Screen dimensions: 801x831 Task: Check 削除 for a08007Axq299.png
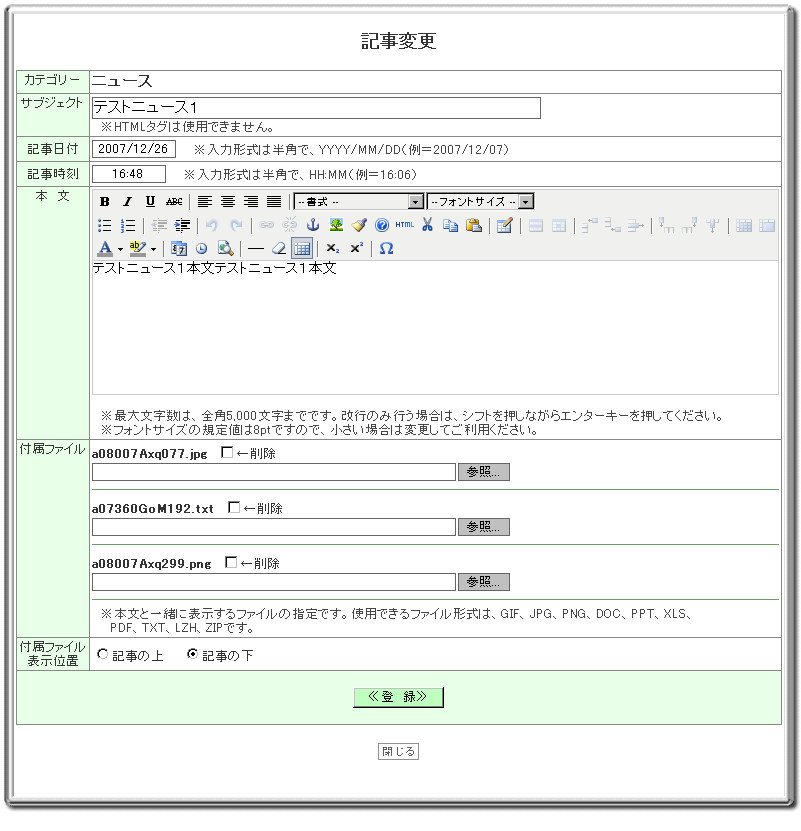231,562
